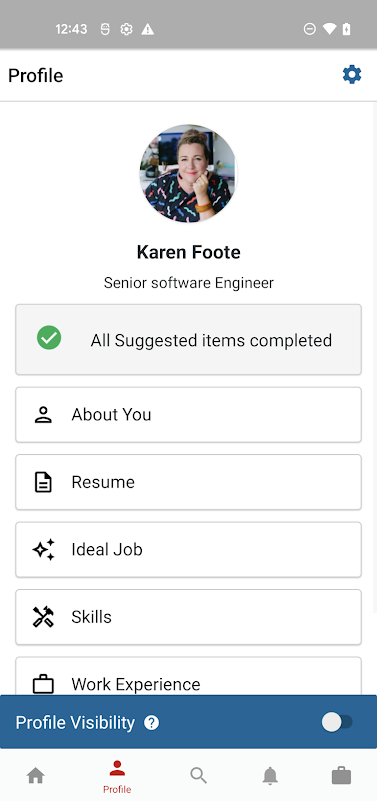377x801 pixels.
Task: Open Search from the bottom navigation
Action: click(x=198, y=775)
